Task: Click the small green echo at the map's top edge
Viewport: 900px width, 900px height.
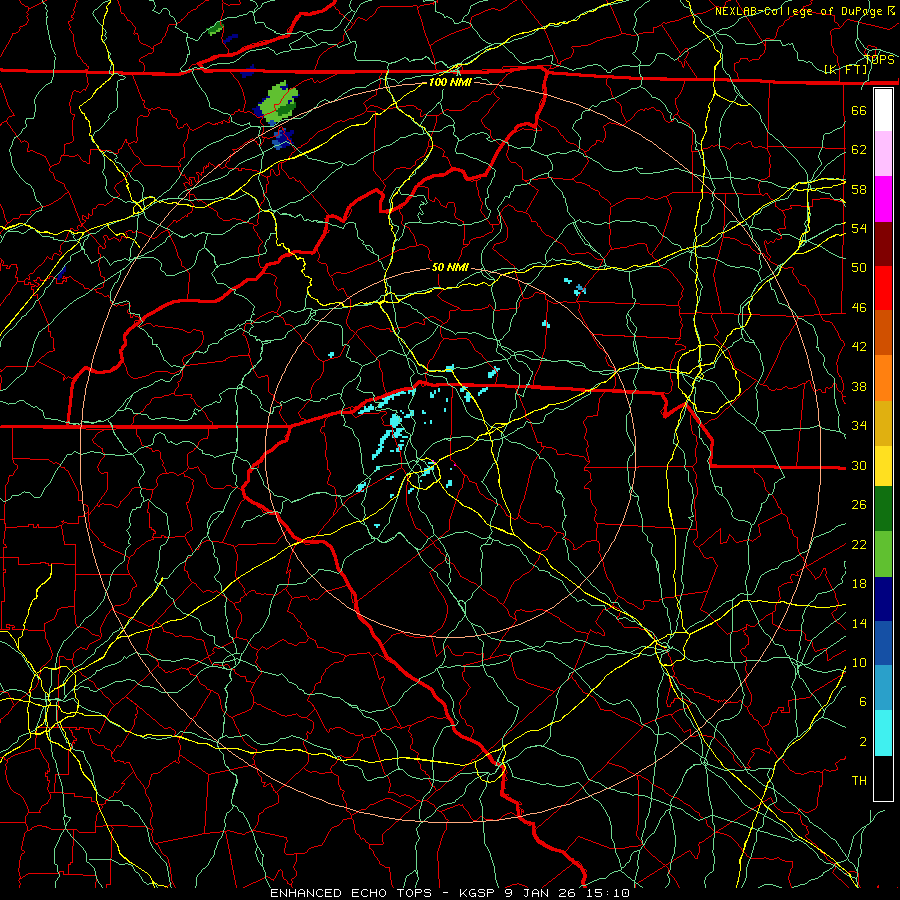Action: click(216, 28)
